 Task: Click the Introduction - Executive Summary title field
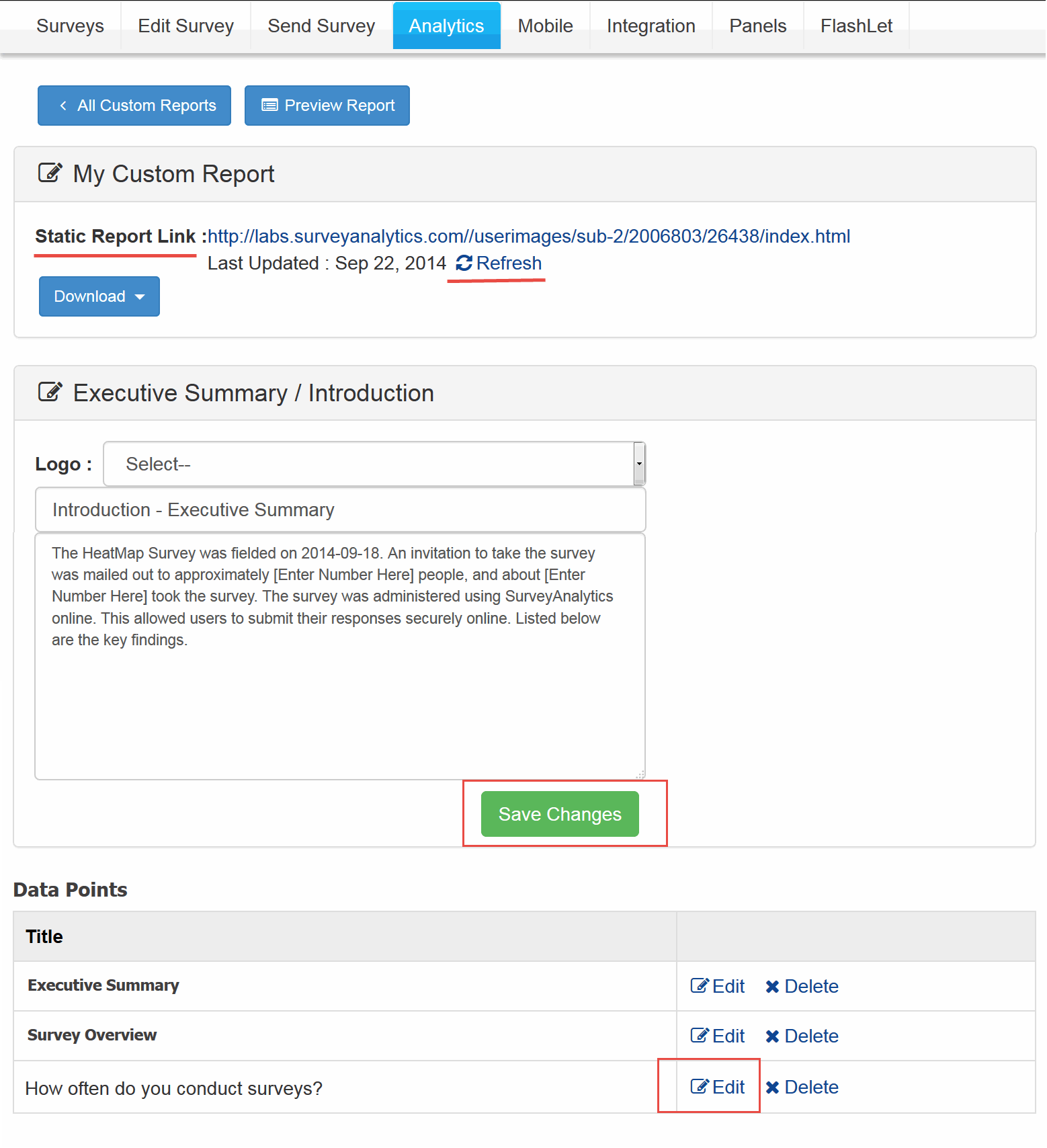point(340,510)
